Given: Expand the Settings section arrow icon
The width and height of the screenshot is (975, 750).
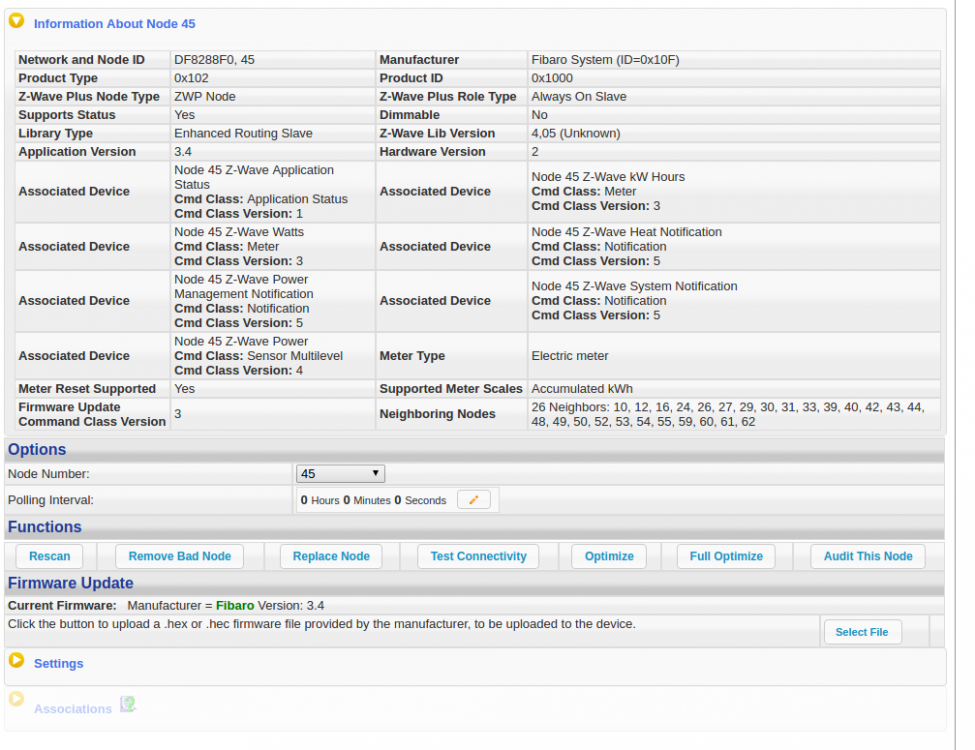Looking at the screenshot, I should [x=16, y=660].
